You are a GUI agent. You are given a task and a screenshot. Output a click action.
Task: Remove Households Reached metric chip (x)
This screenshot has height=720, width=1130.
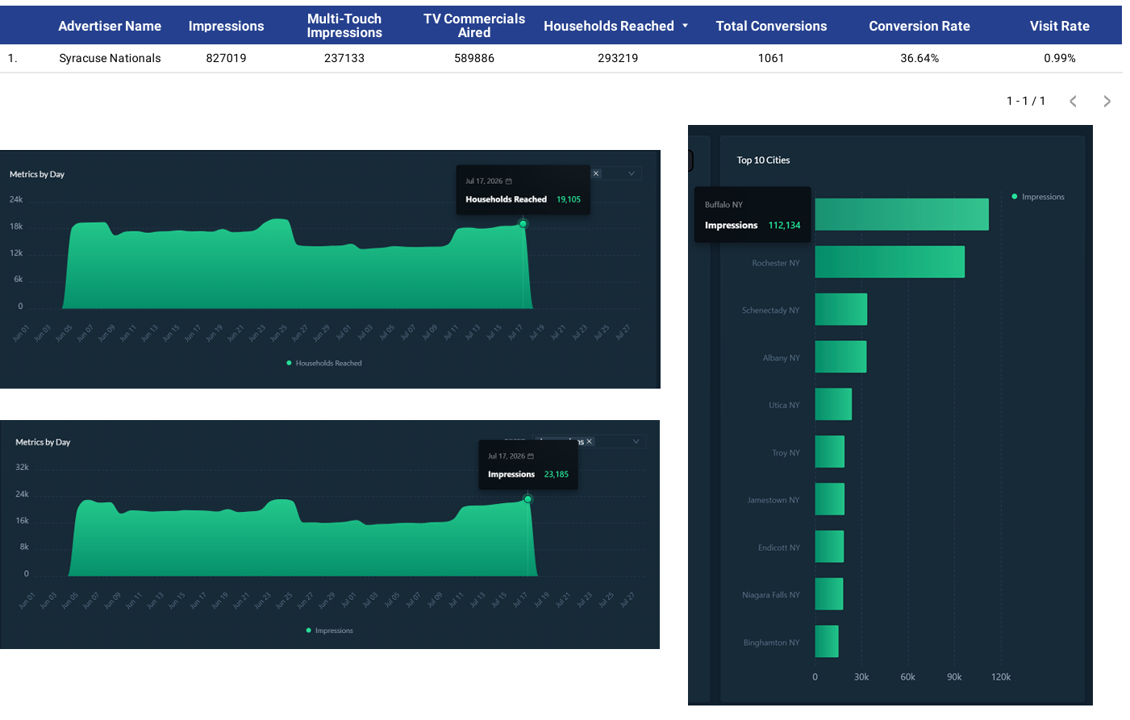[x=596, y=174]
